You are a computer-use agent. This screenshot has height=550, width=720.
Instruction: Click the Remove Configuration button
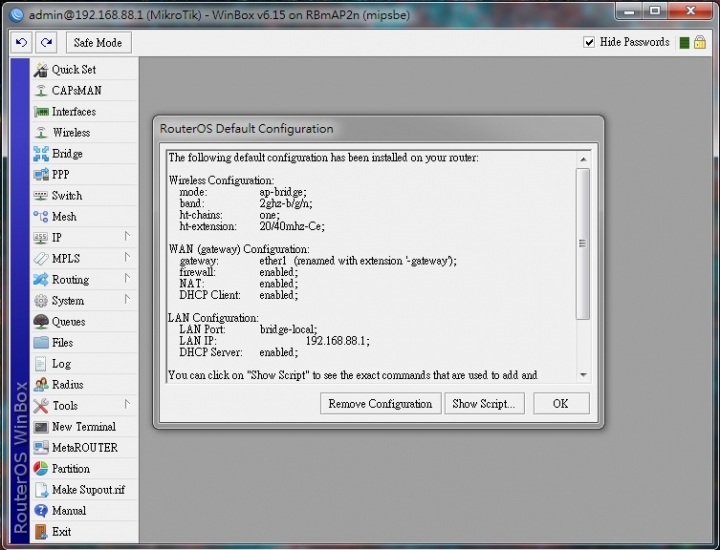point(381,404)
